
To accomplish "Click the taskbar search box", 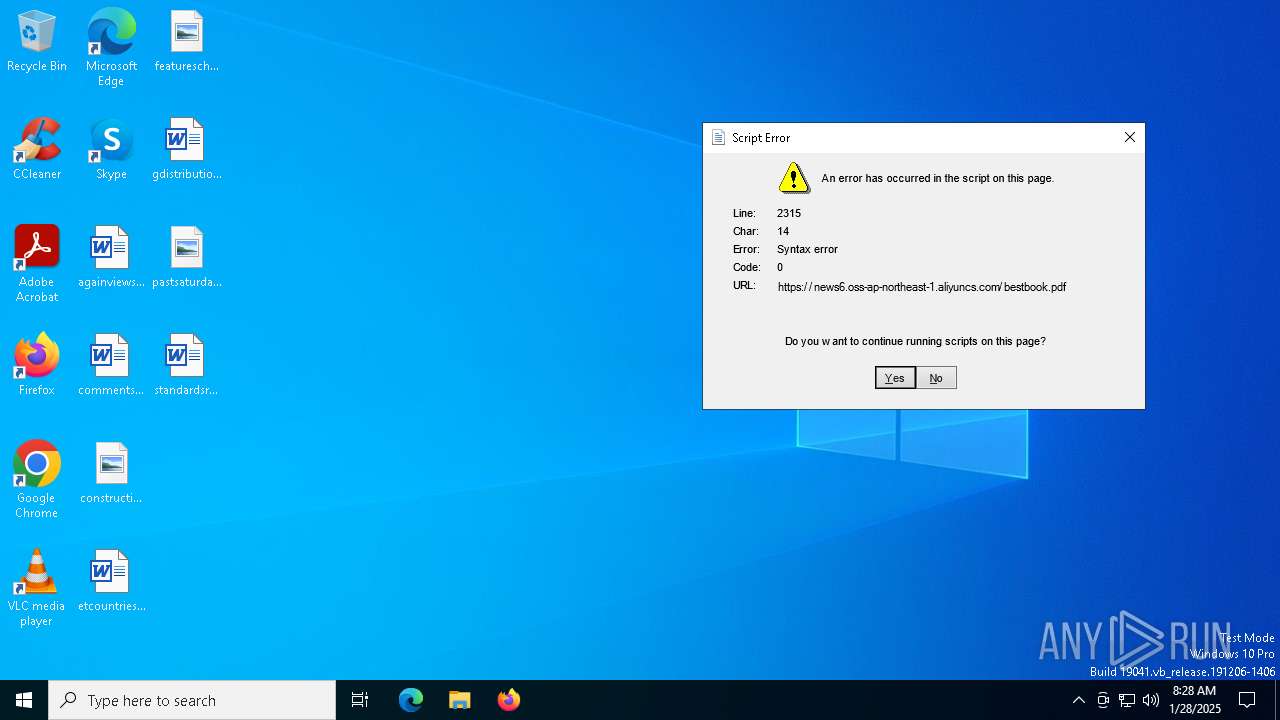I will coord(192,700).
